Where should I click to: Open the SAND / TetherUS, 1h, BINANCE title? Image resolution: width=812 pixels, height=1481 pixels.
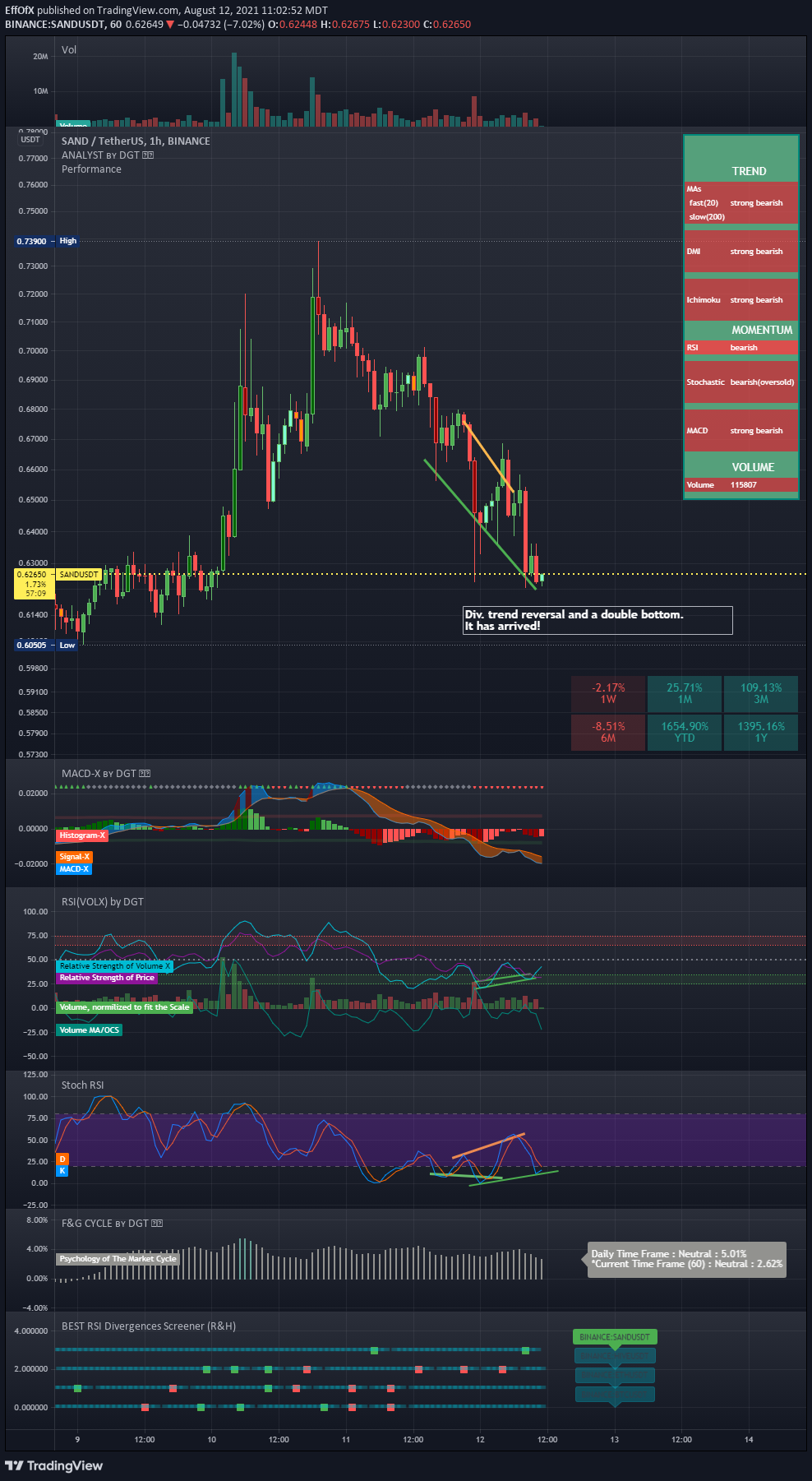(136, 141)
